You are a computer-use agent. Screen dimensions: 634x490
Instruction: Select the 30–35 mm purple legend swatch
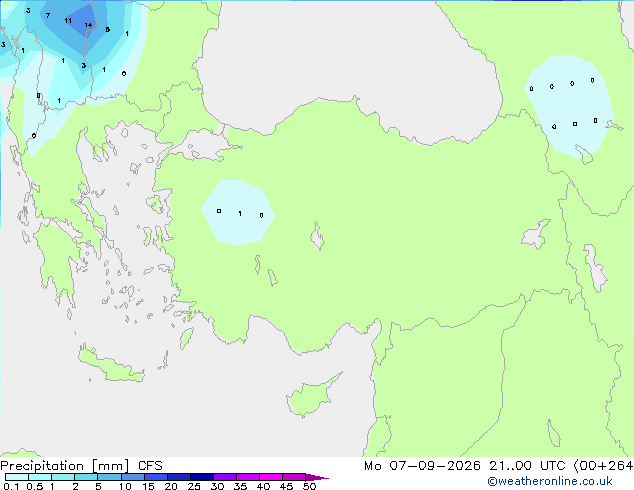click(x=225, y=477)
